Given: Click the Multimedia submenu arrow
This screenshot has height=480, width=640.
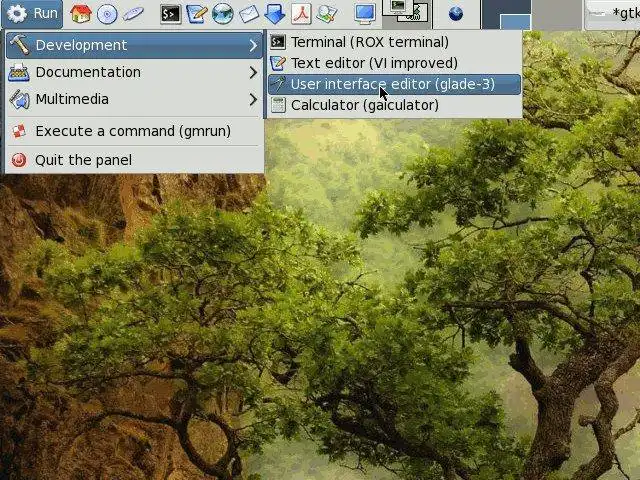Looking at the screenshot, I should [x=253, y=100].
